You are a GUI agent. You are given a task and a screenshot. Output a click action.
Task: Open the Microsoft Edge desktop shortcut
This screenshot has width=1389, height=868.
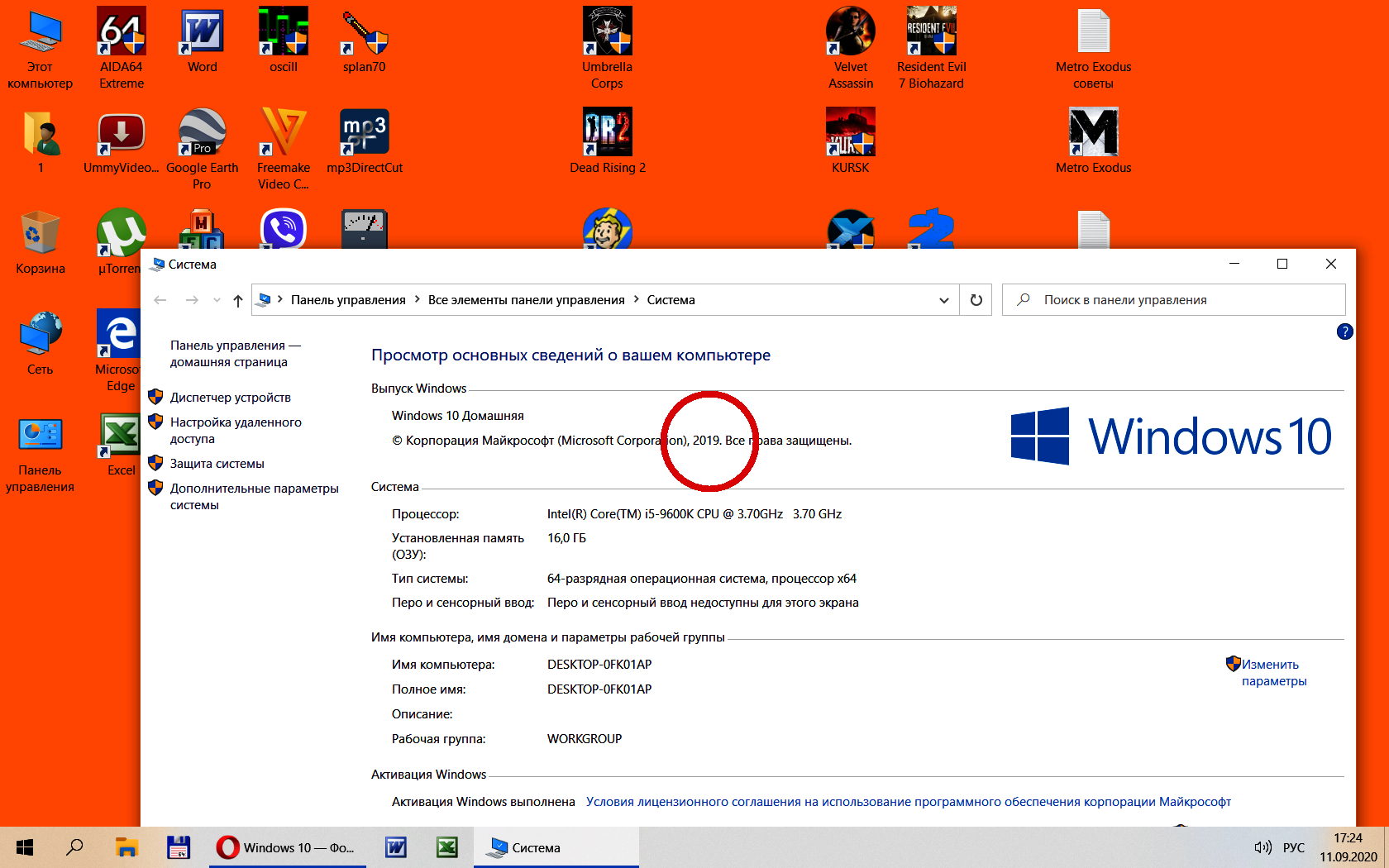(118, 351)
